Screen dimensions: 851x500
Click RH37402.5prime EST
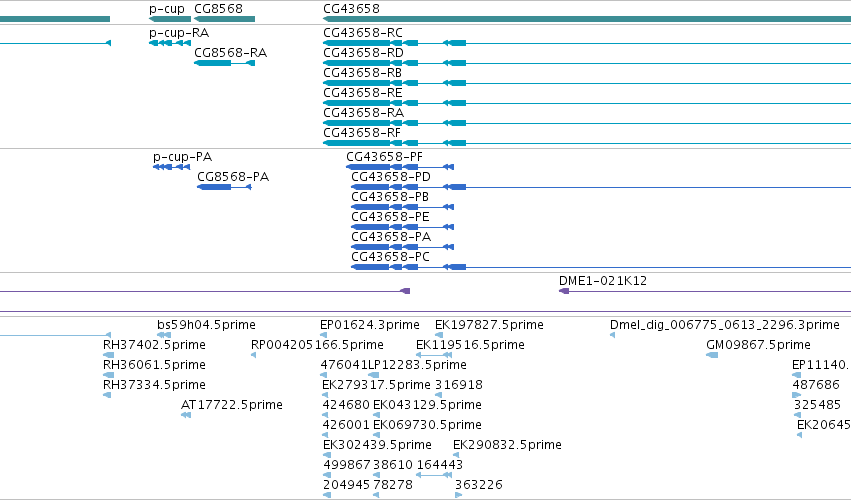click(154, 345)
